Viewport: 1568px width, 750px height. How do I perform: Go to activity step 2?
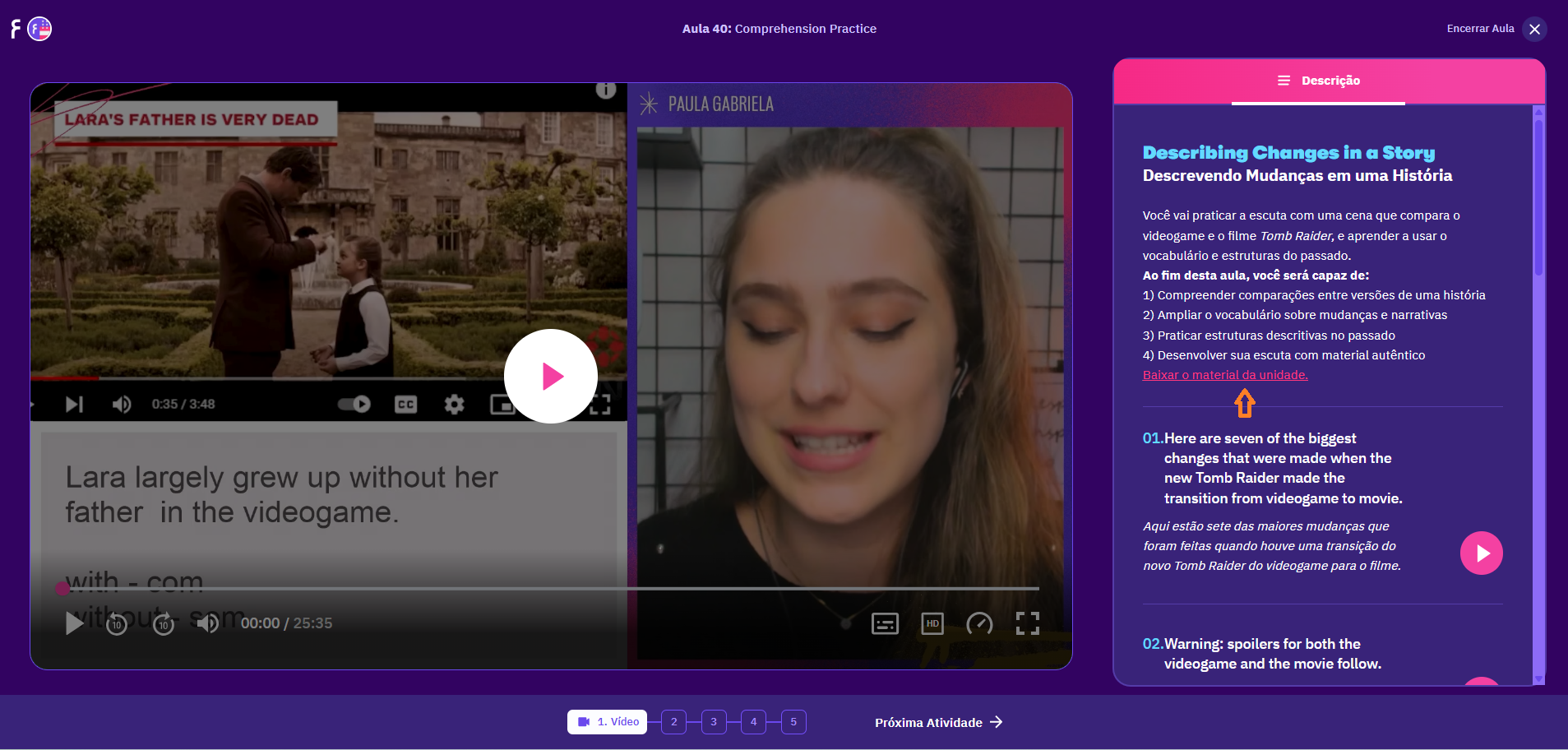[673, 722]
